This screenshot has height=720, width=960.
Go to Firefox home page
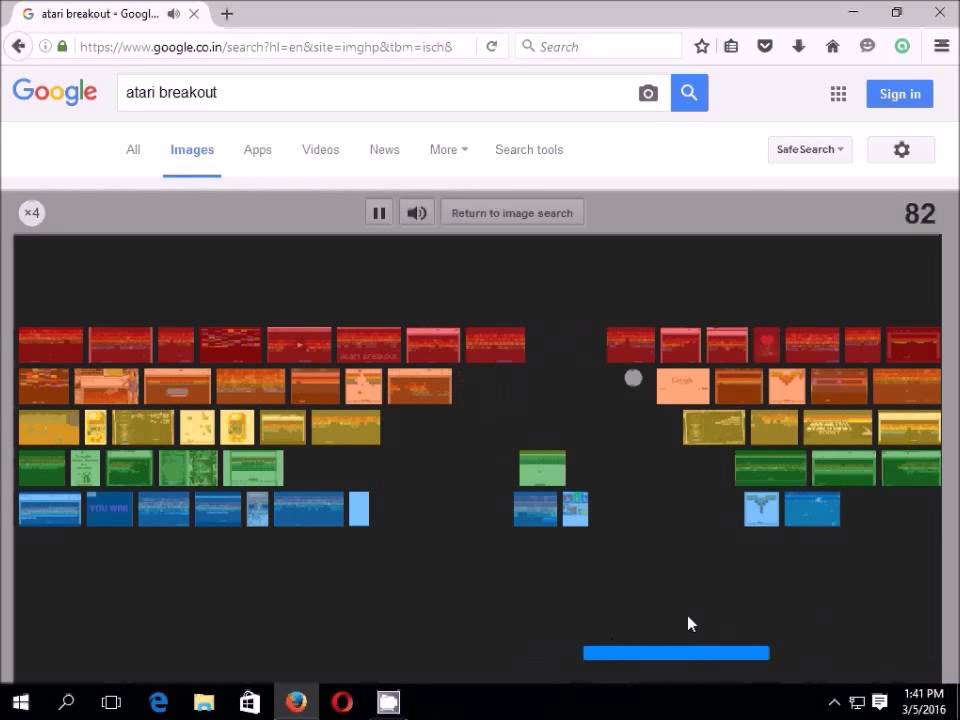[833, 46]
